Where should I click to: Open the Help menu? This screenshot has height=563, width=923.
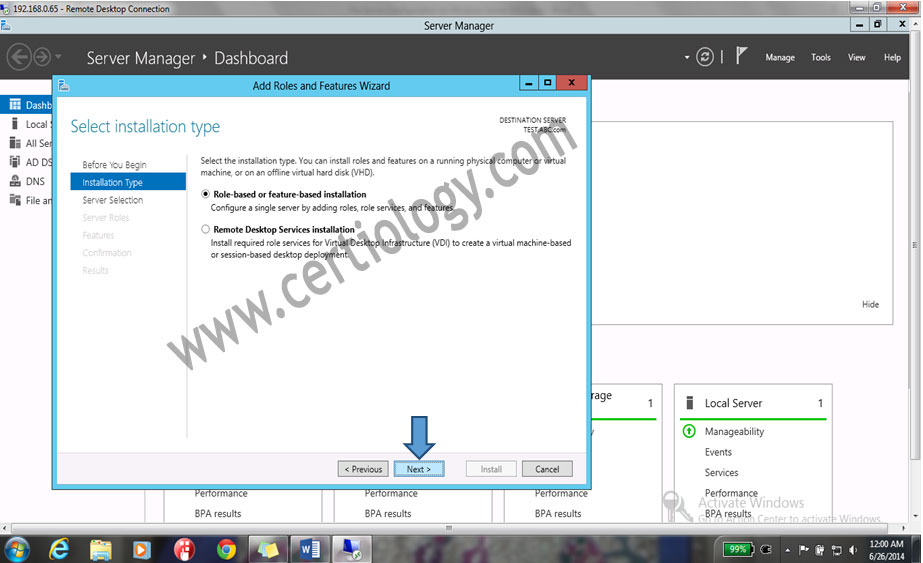892,58
